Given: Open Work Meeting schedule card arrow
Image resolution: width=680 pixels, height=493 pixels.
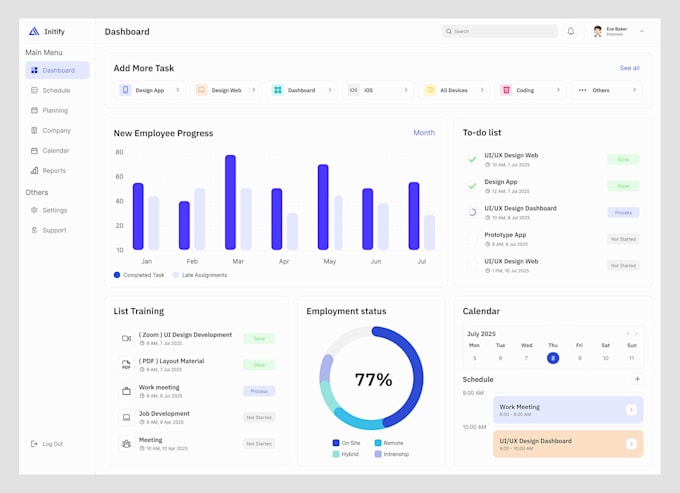Looking at the screenshot, I should point(631,409).
